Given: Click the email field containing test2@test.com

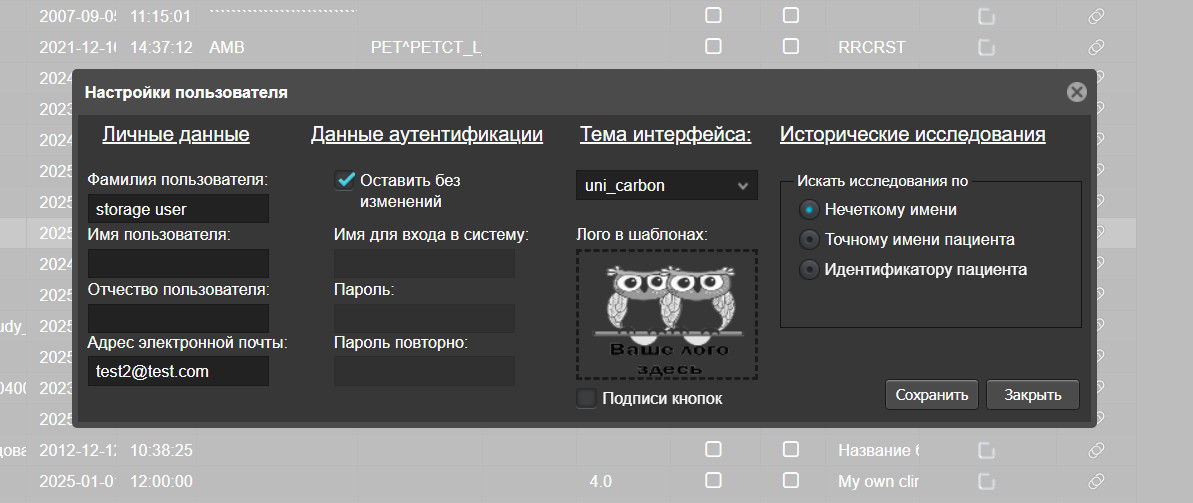Looking at the screenshot, I should pyautogui.click(x=178, y=371).
